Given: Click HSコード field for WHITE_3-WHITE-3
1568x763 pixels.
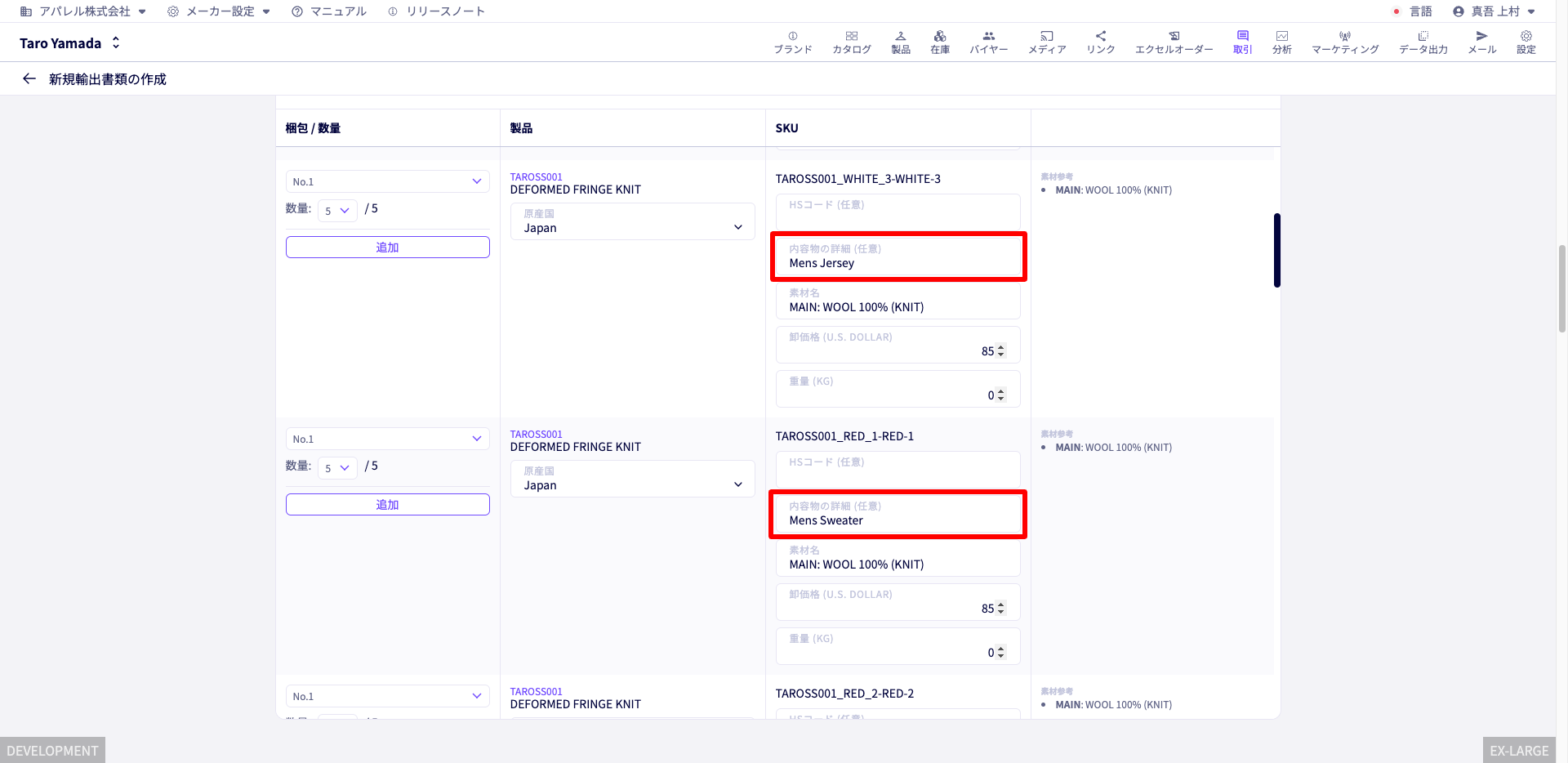Looking at the screenshot, I should 898,212.
